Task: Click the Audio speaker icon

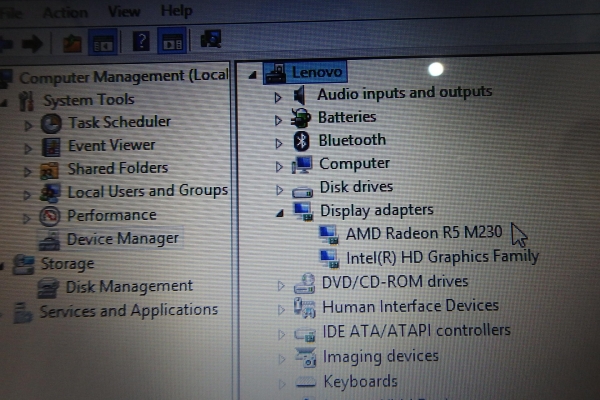Action: pyautogui.click(x=300, y=95)
